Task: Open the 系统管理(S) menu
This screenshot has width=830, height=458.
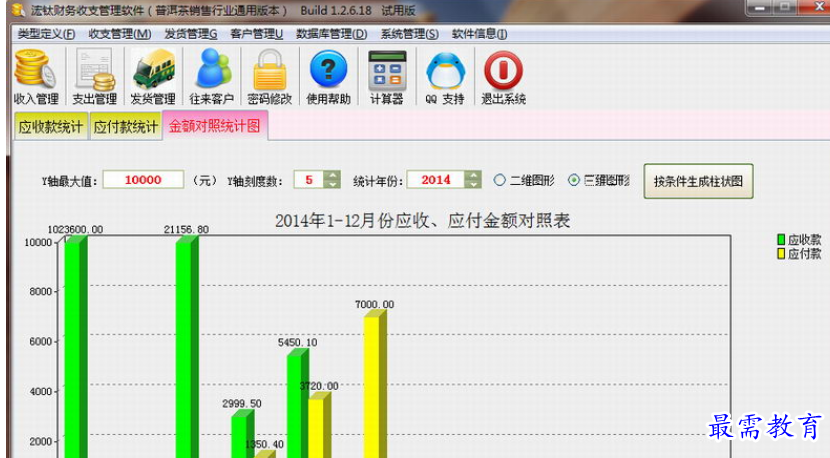Action: point(409,34)
